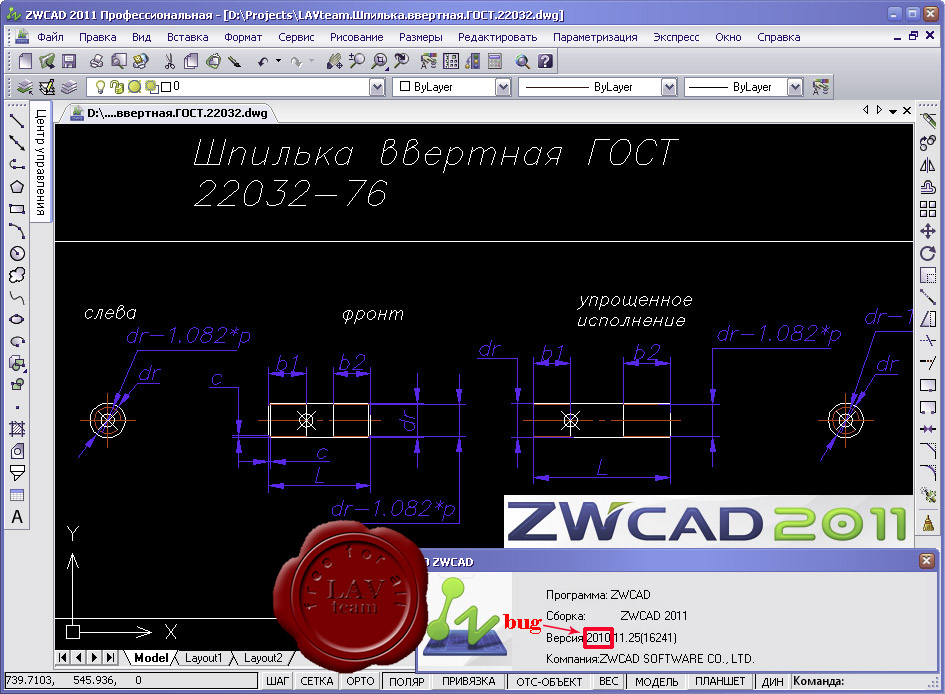Open the document tabs list arrow

[893, 111]
